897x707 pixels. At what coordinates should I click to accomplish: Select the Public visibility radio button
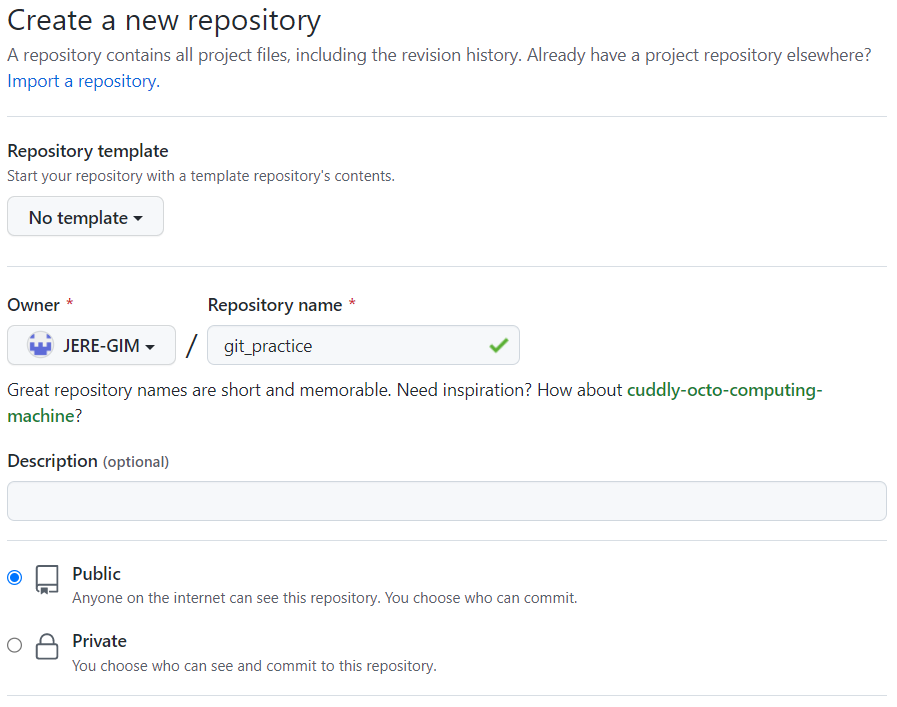point(15,577)
